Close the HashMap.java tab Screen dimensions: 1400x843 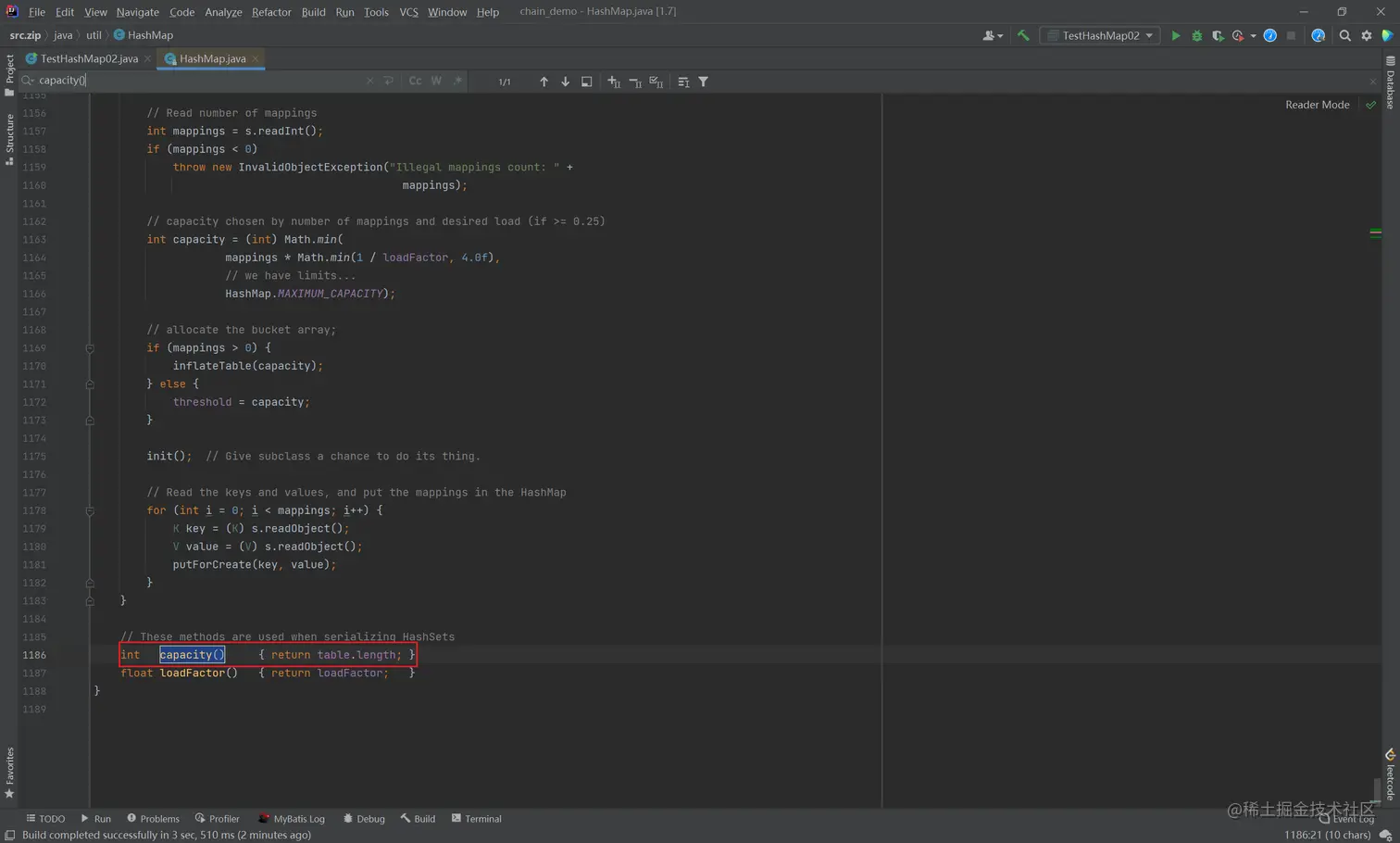(256, 58)
